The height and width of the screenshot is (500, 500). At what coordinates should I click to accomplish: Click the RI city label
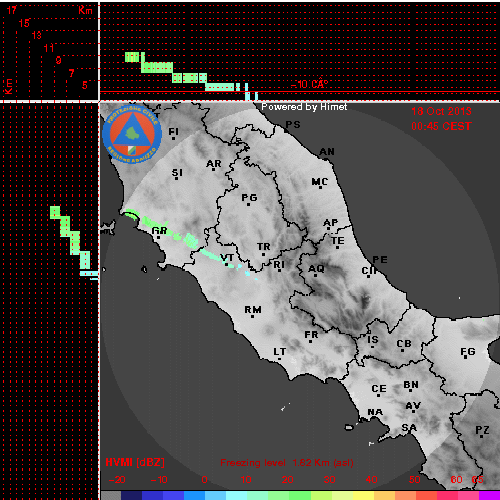279,265
